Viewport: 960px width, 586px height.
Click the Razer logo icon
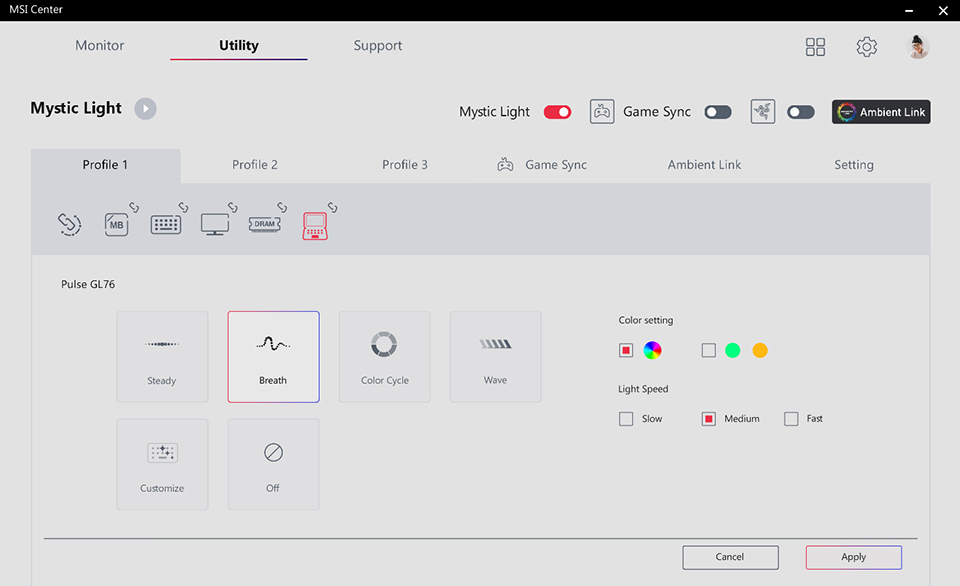[763, 111]
